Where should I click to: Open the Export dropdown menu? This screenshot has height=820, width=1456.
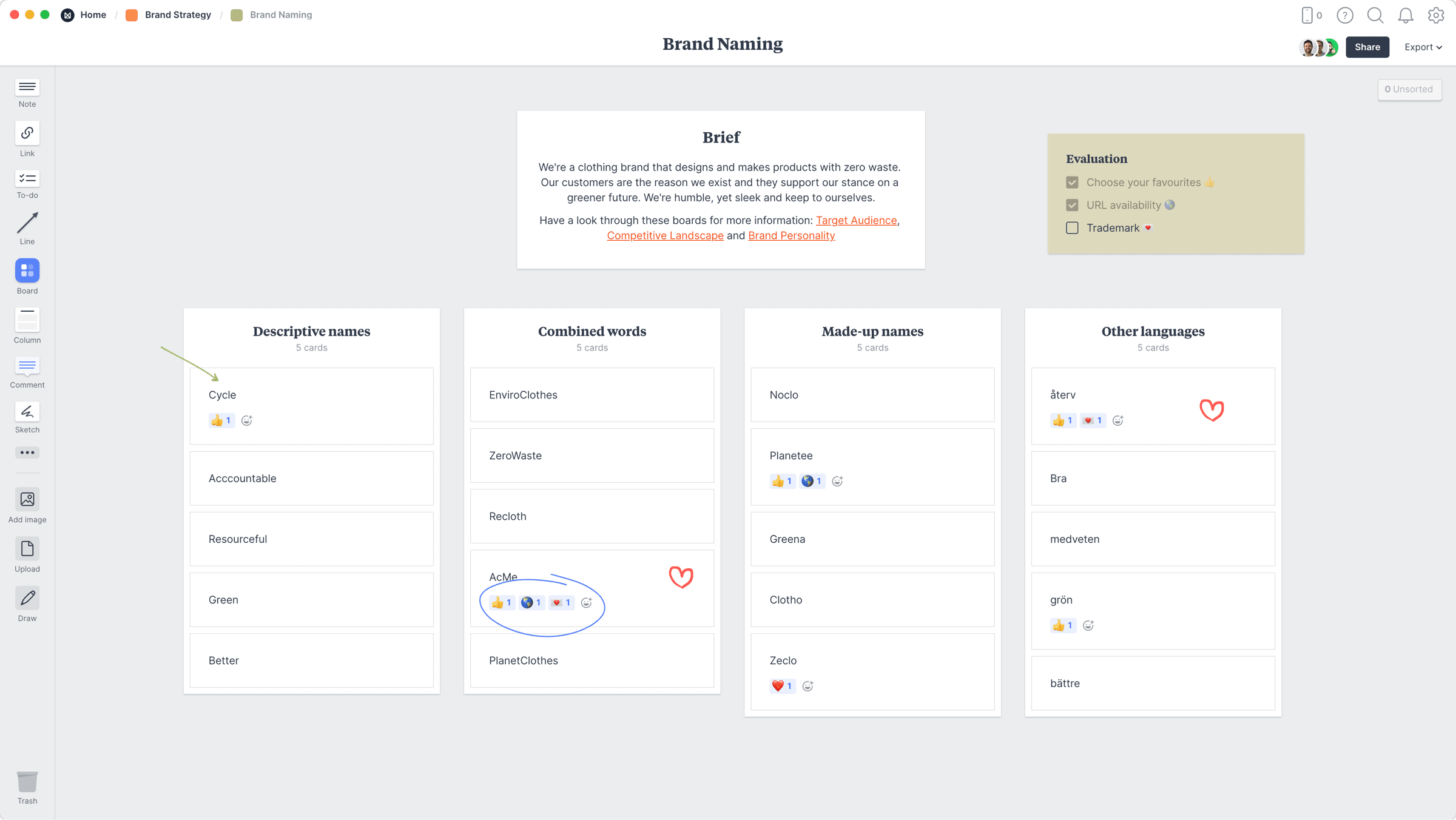pyautogui.click(x=1421, y=46)
